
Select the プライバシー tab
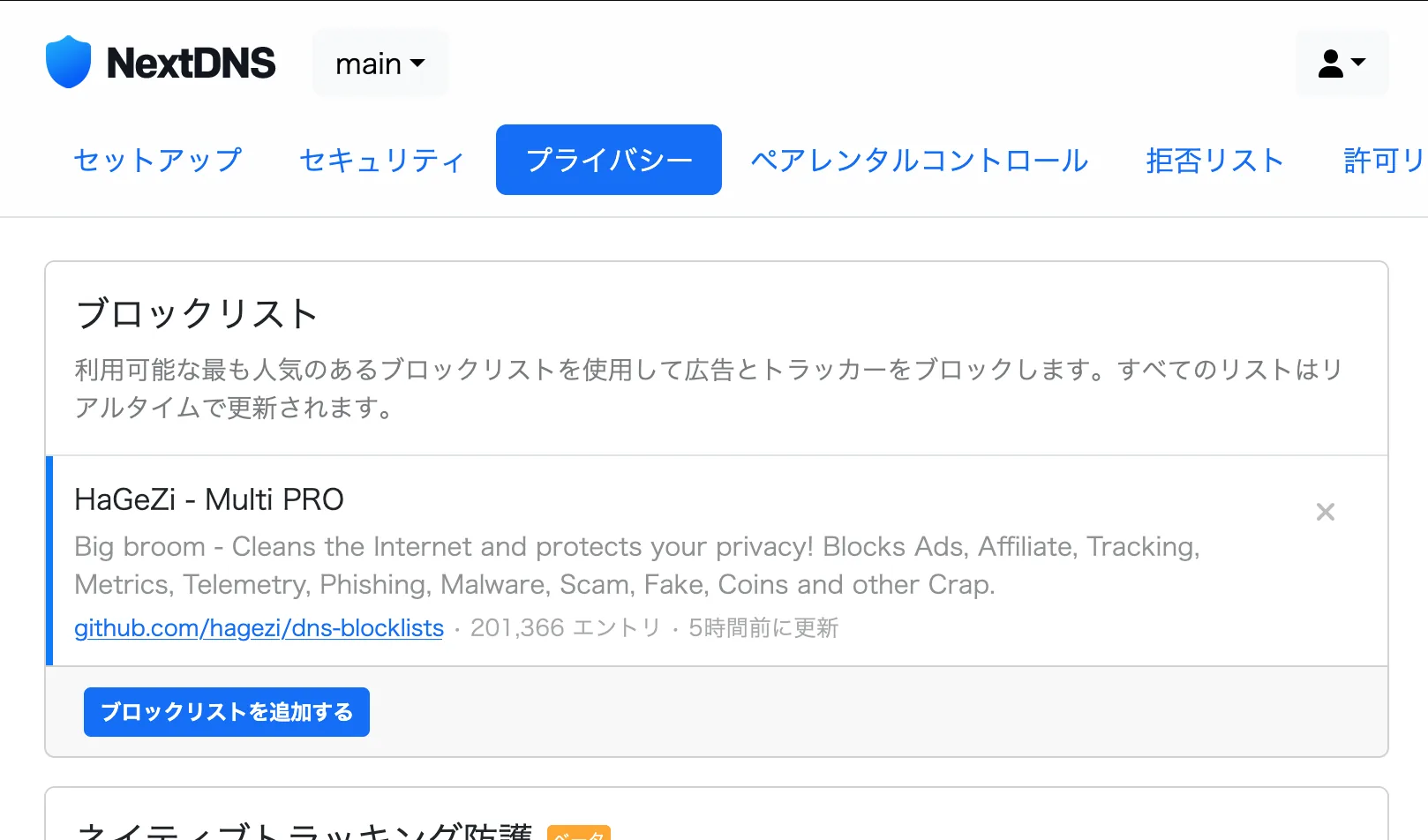(609, 160)
